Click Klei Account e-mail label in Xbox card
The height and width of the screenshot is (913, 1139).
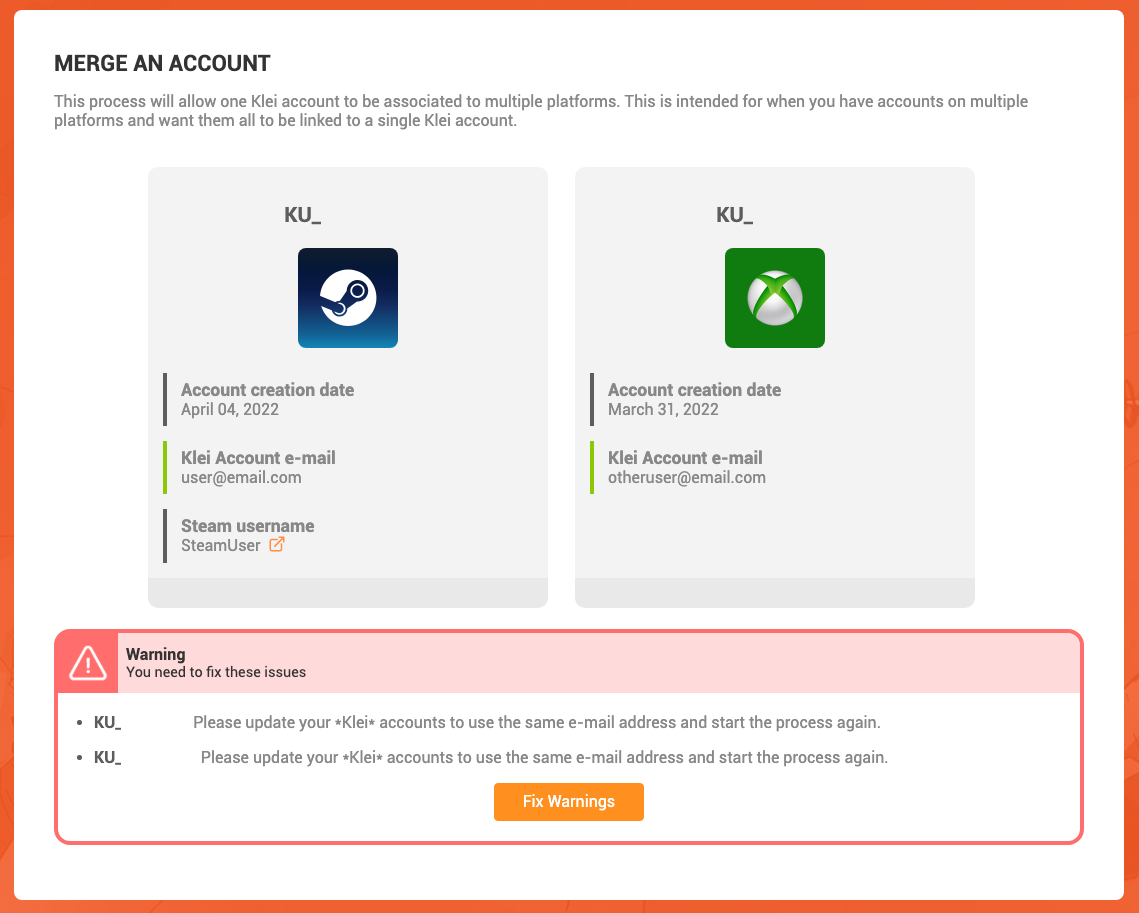coord(685,458)
